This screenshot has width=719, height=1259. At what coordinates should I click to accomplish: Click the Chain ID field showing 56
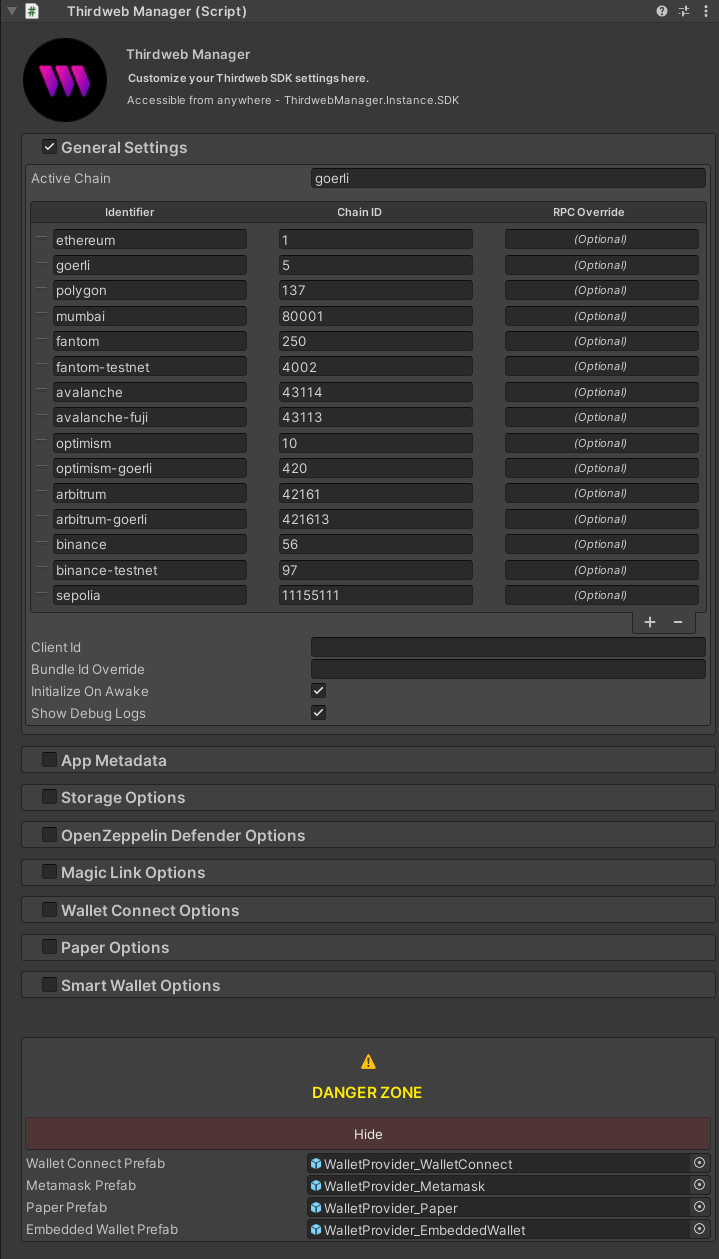376,544
